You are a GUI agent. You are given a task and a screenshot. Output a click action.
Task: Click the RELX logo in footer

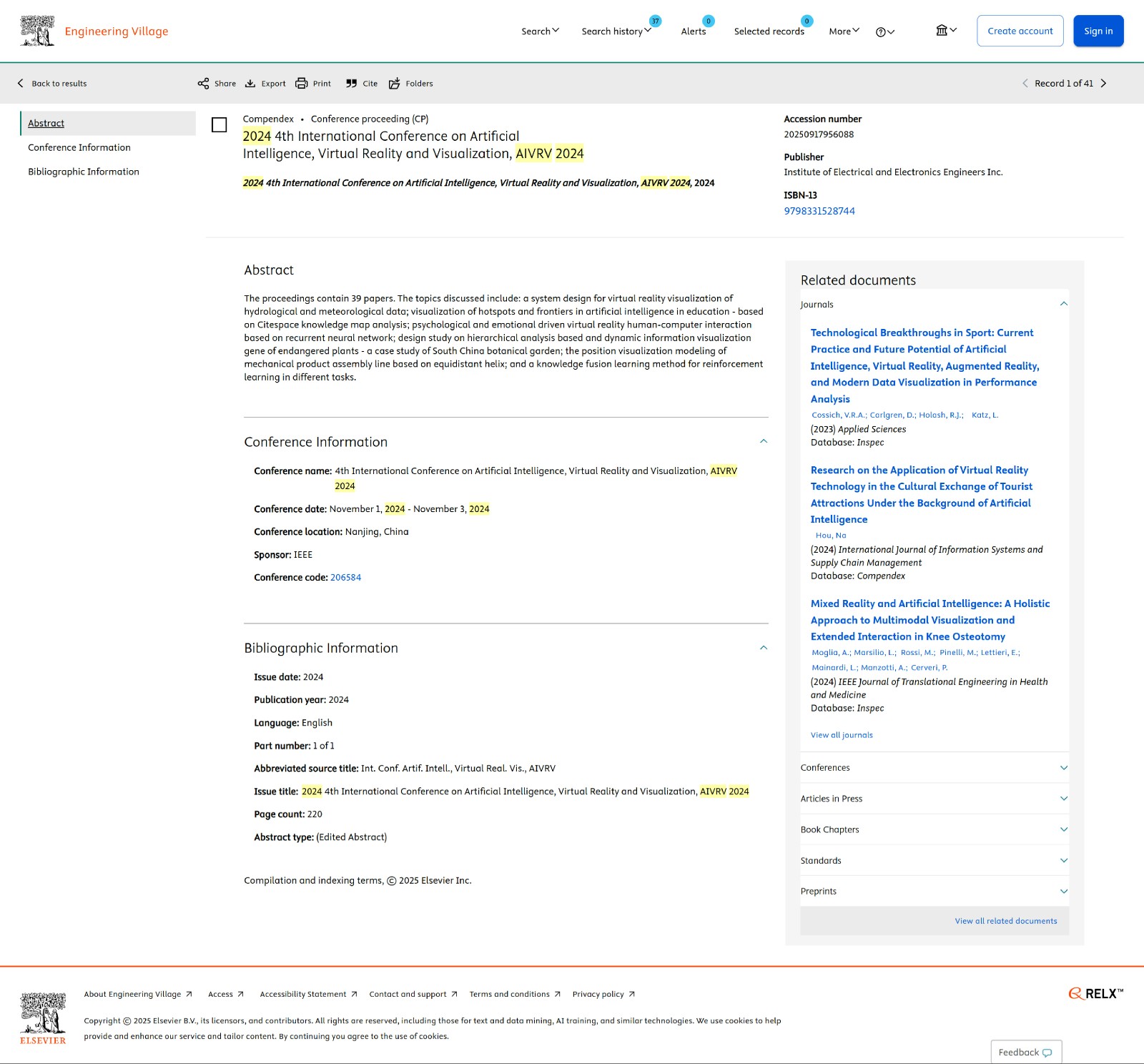1096,993
